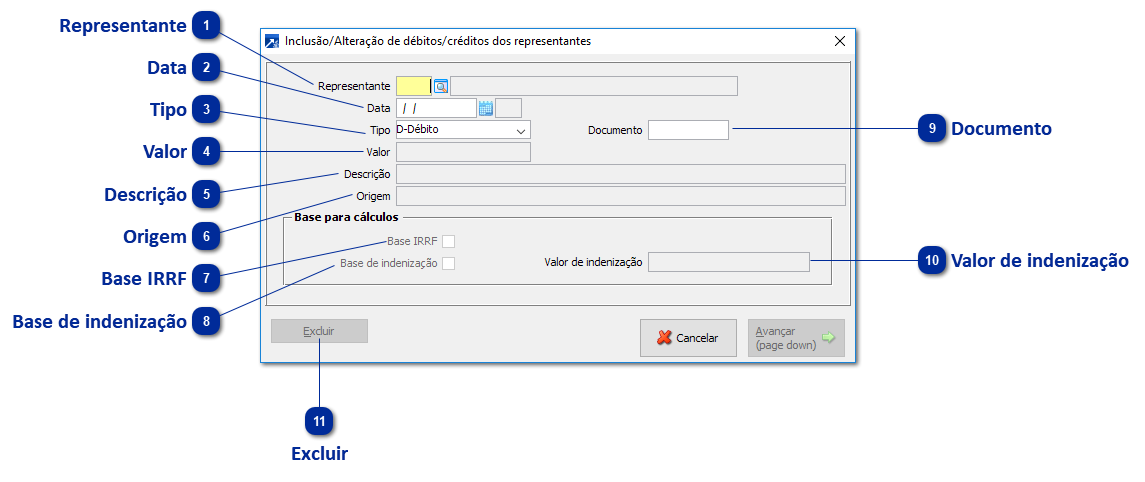Click the Cancelar button
The image size is (1145, 482).
[688, 338]
